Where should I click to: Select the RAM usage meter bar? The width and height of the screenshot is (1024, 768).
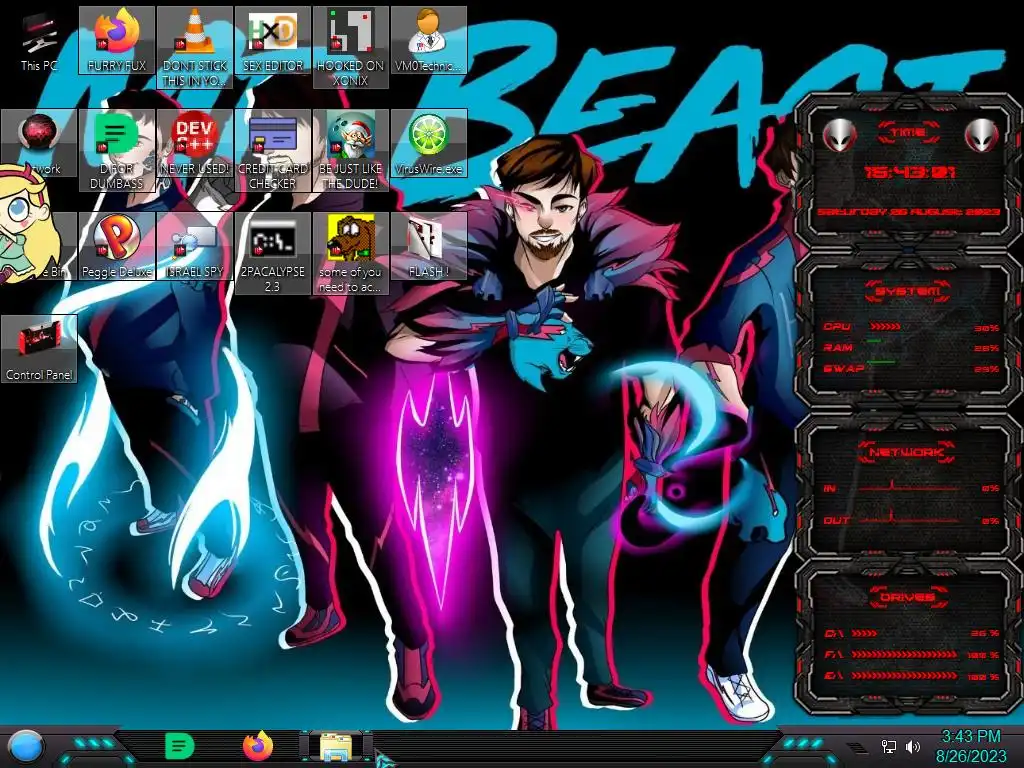[874, 341]
